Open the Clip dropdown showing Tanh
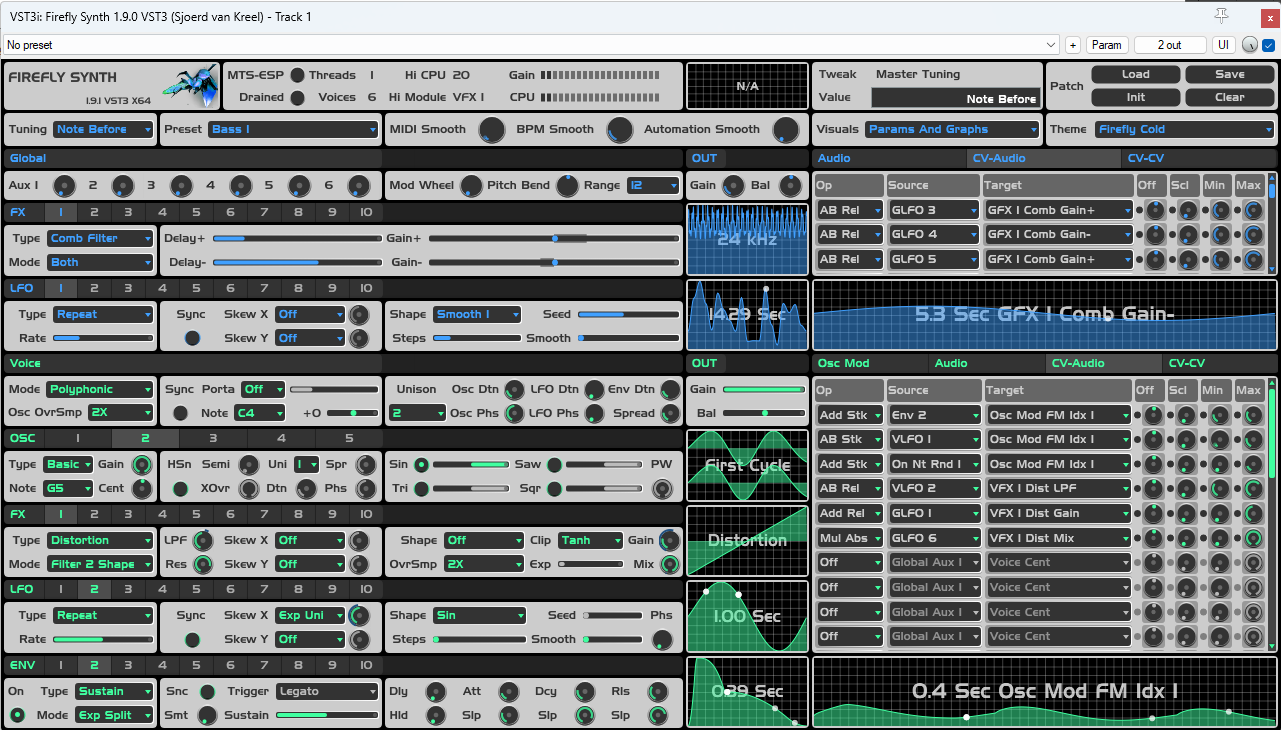1281x730 pixels. (590, 541)
